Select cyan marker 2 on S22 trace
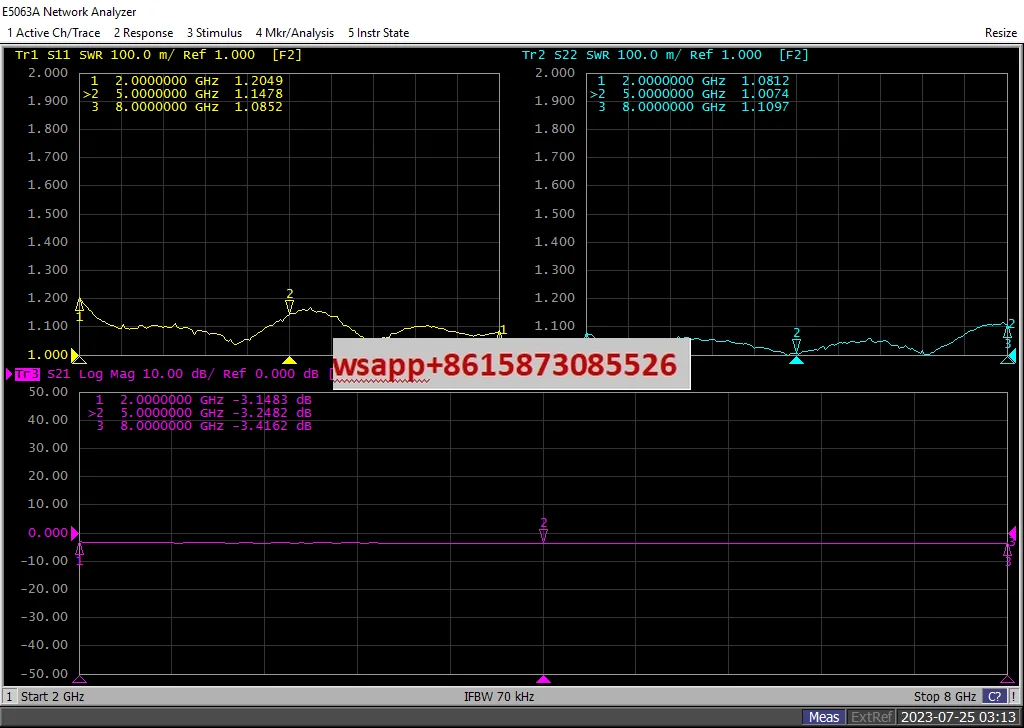The width and height of the screenshot is (1024, 728). pos(796,344)
